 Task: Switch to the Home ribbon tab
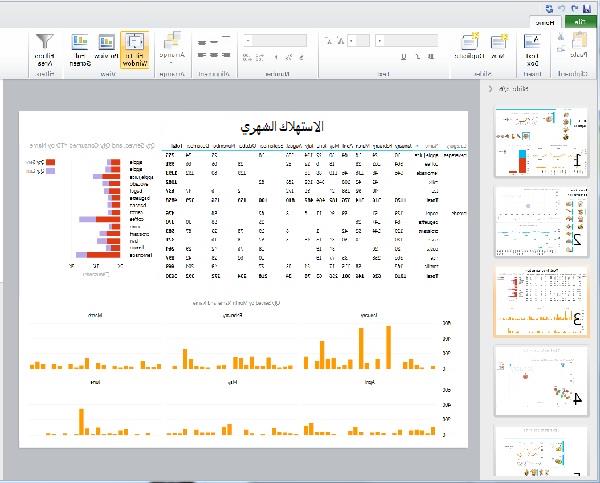pyautogui.click(x=545, y=23)
